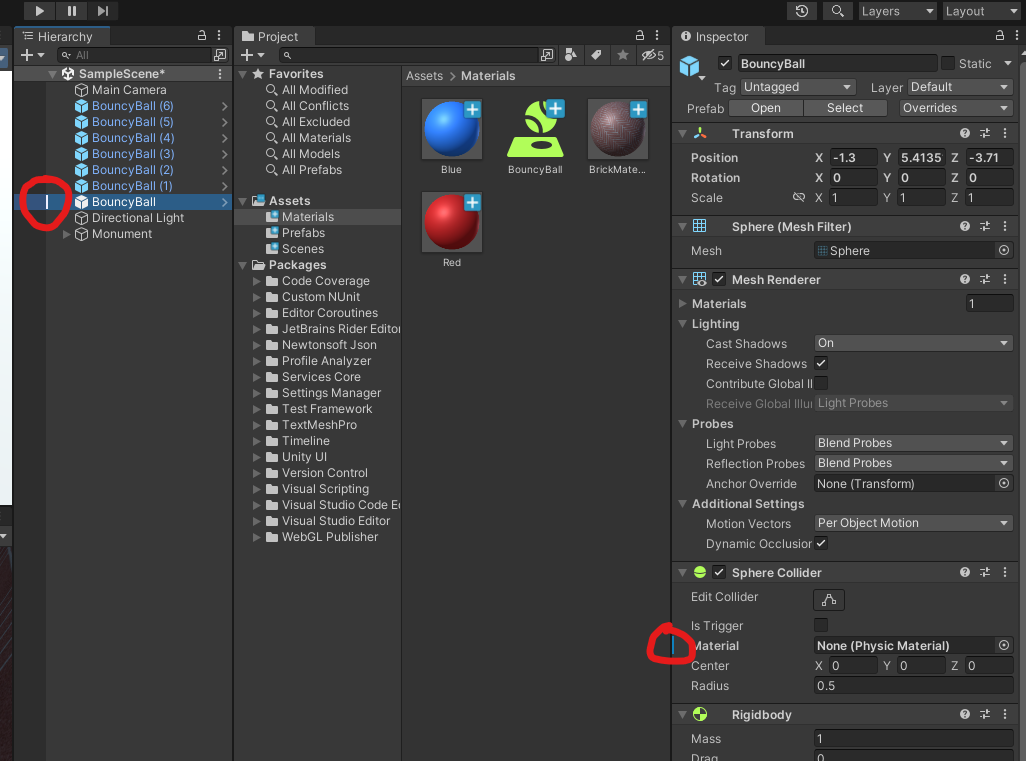Select Main Camera in Hierarchy
Viewport: 1026px width, 761px height.
129,90
